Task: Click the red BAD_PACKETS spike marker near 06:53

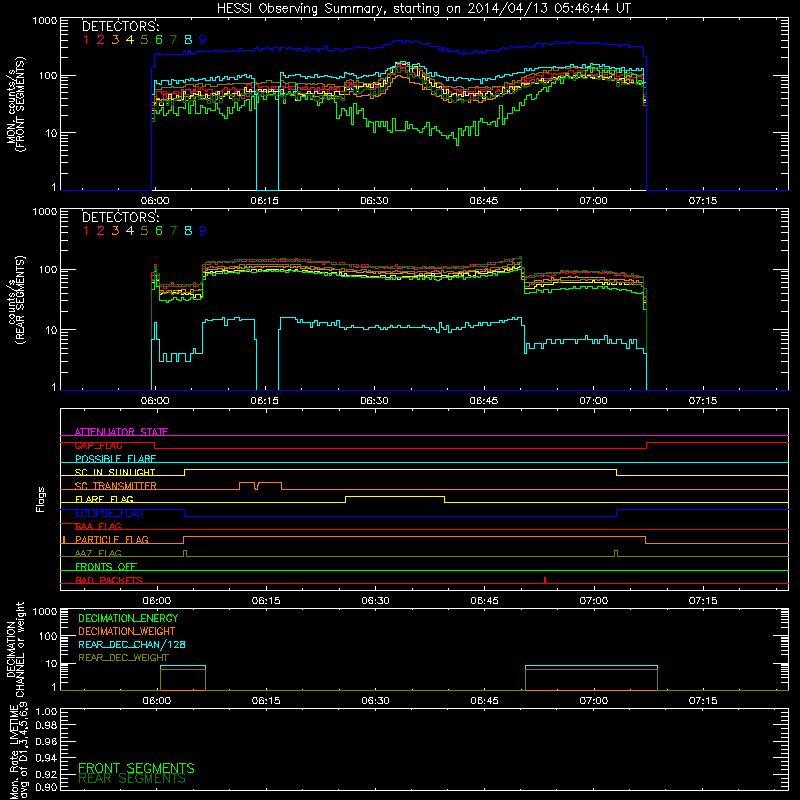Action: tap(545, 580)
